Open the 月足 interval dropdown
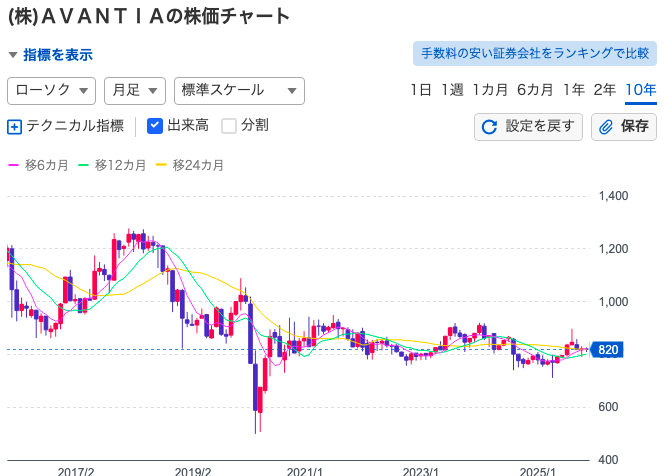This screenshot has width=665, height=476. [134, 90]
